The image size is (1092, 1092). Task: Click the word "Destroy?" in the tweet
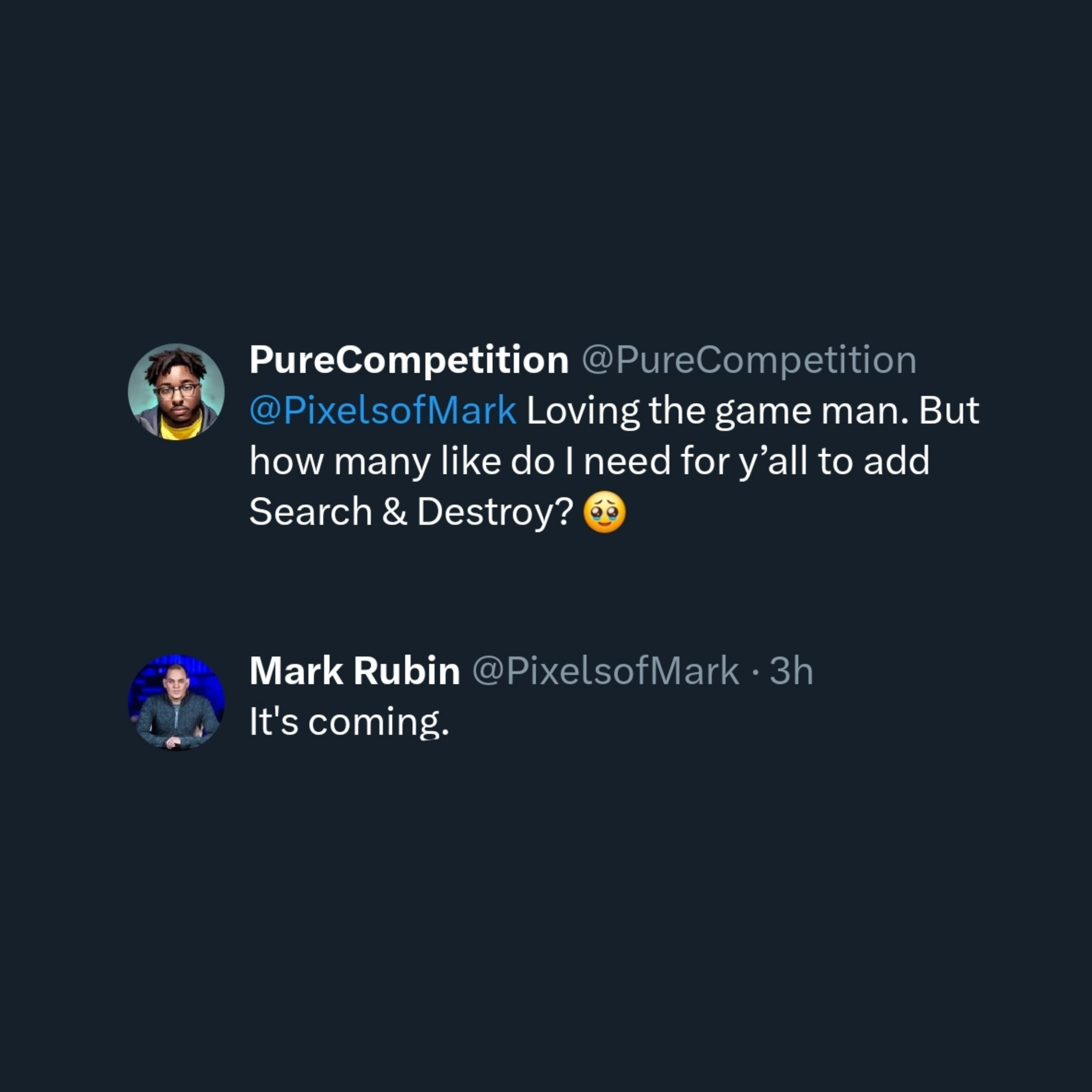pos(495,512)
